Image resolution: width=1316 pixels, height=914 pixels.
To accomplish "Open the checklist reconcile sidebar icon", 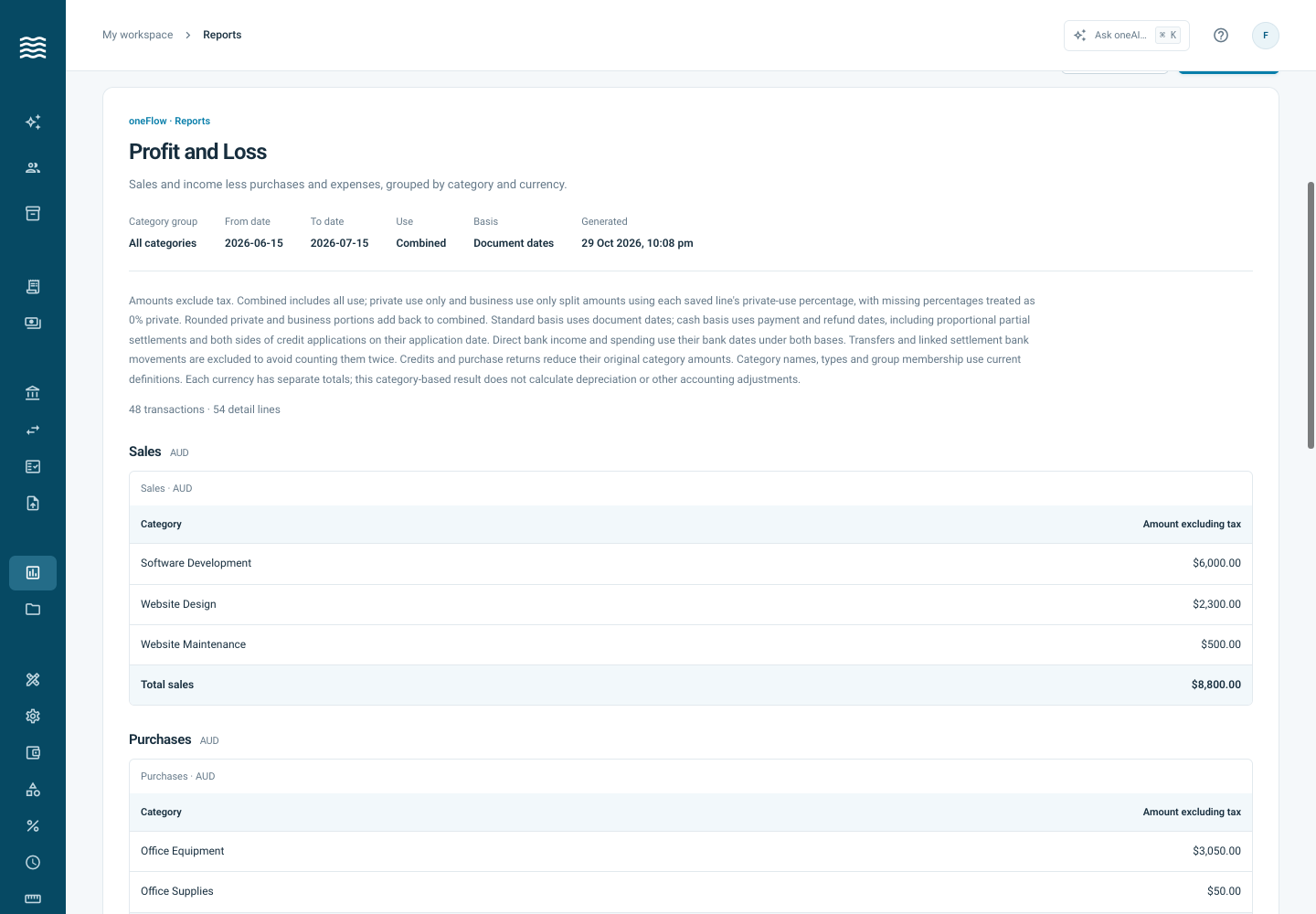I will pyautogui.click(x=33, y=467).
